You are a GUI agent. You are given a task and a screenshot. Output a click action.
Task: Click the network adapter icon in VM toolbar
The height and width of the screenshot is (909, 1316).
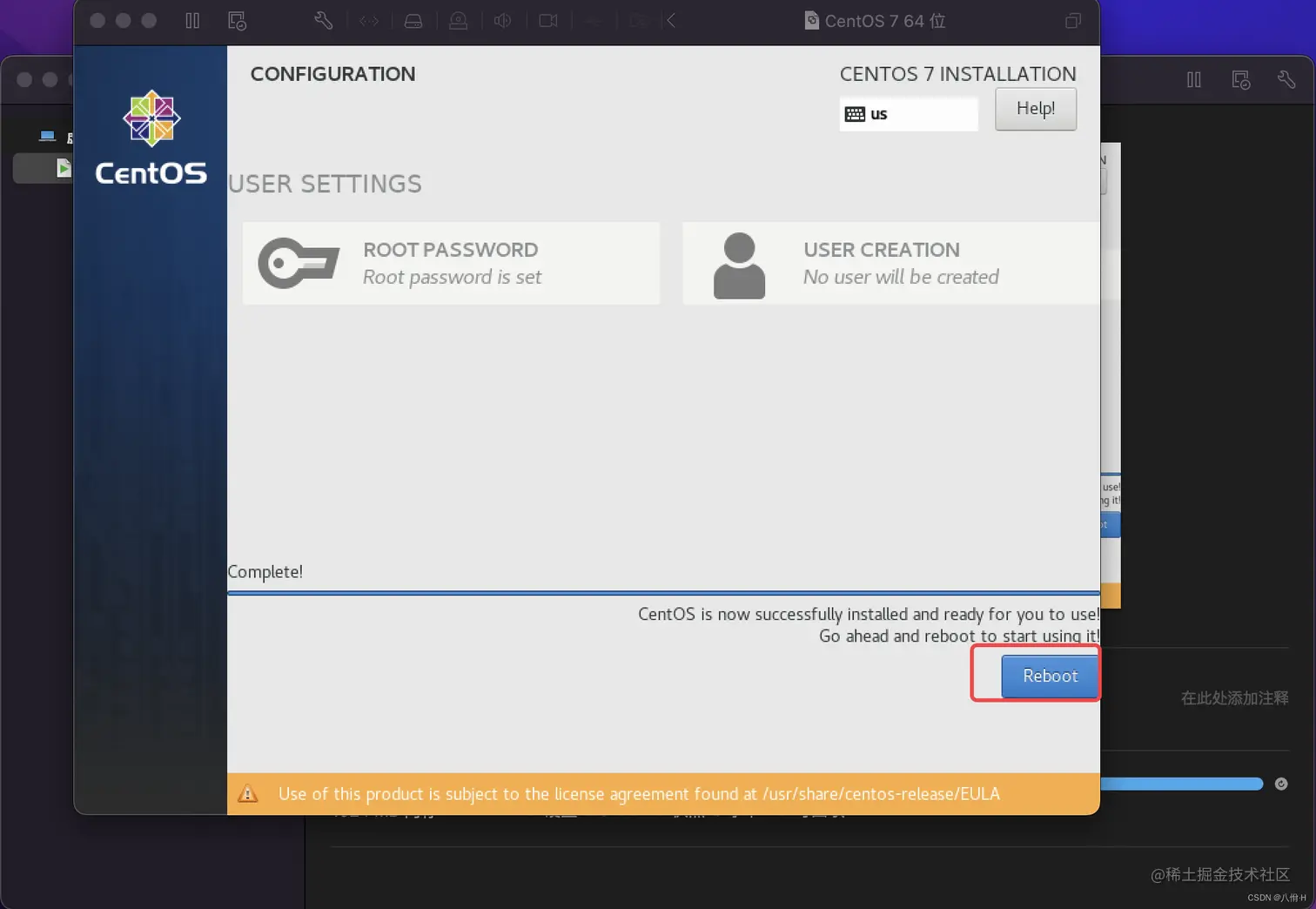pyautogui.click(x=369, y=21)
